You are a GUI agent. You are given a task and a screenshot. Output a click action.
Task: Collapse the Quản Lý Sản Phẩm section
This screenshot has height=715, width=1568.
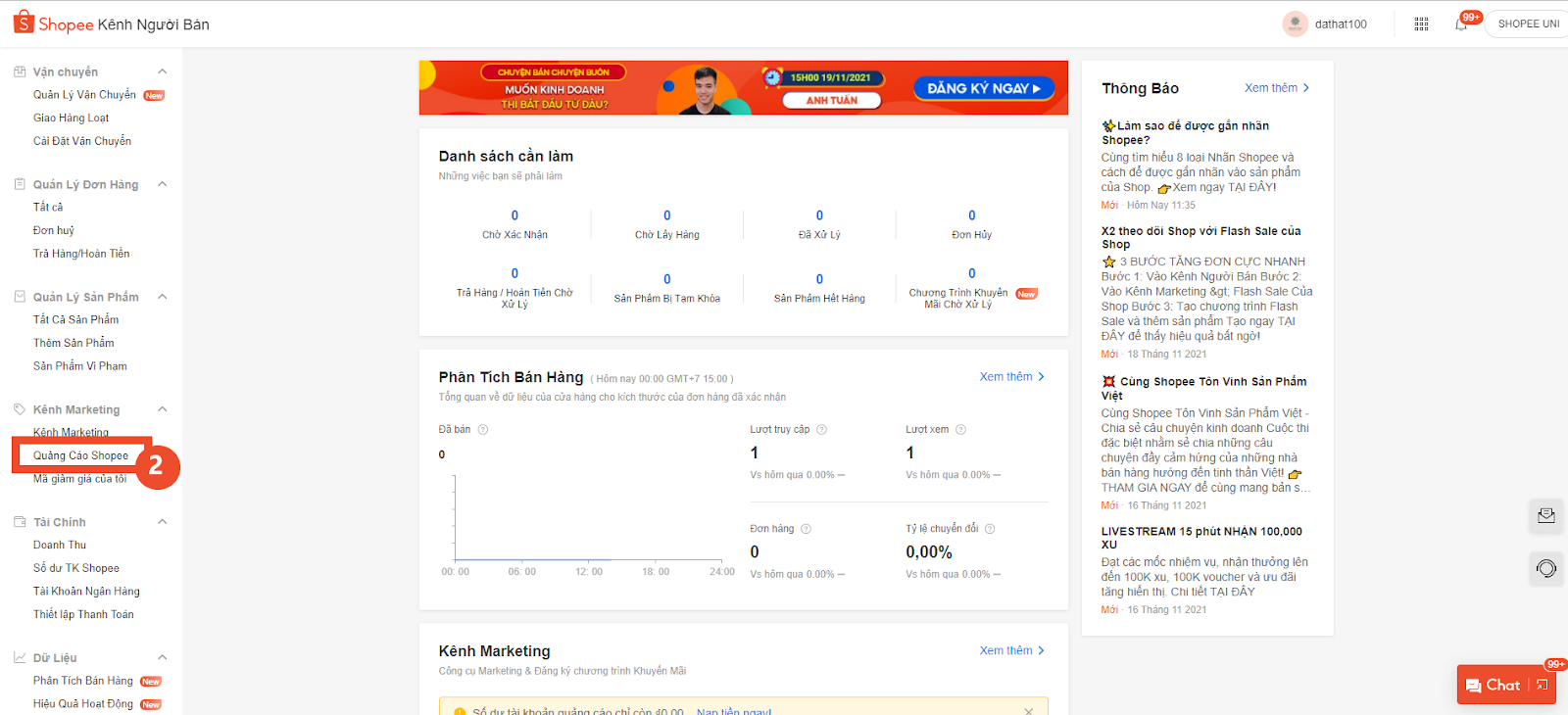163,297
